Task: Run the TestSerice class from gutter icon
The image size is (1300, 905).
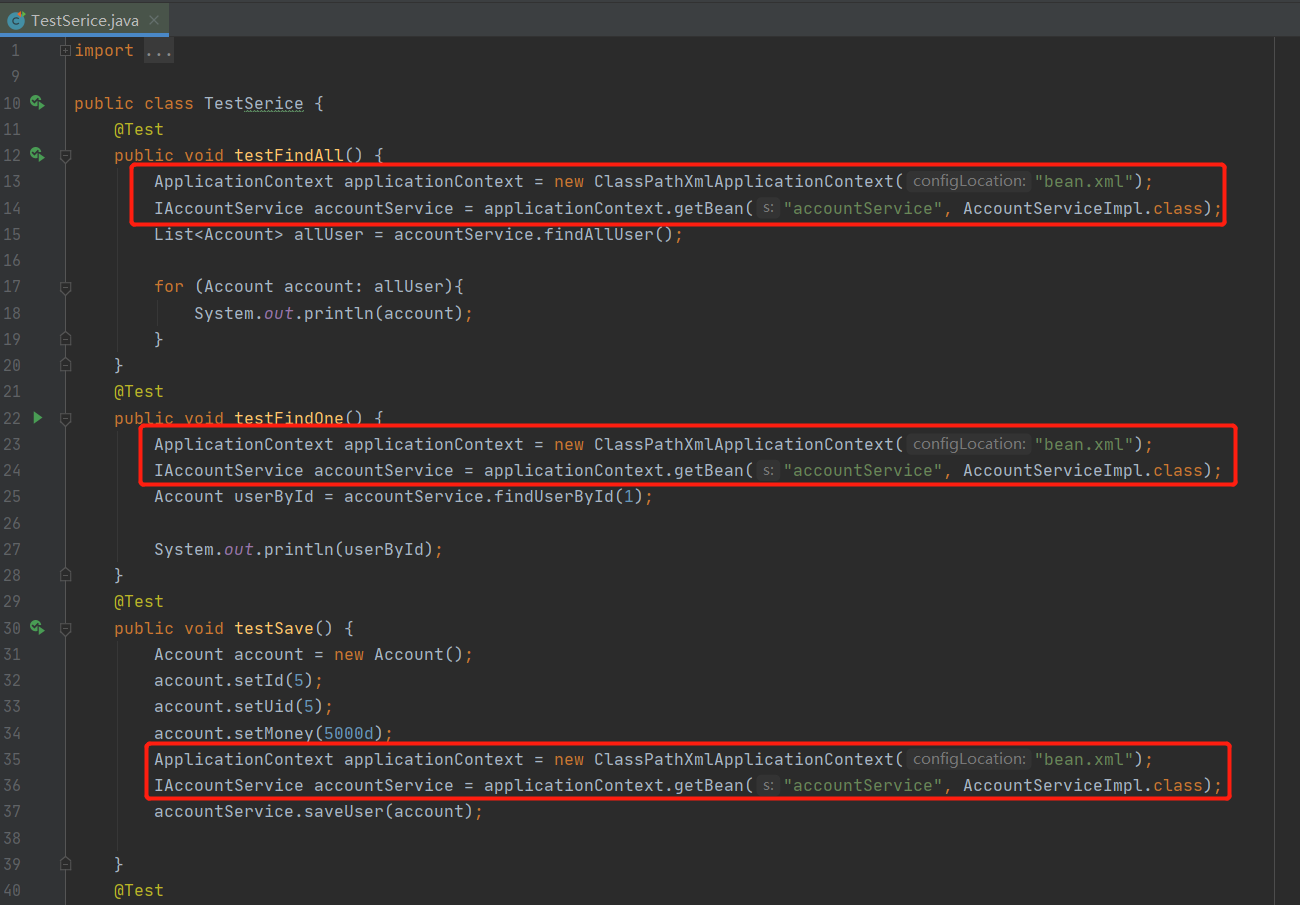Action: pyautogui.click(x=37, y=102)
